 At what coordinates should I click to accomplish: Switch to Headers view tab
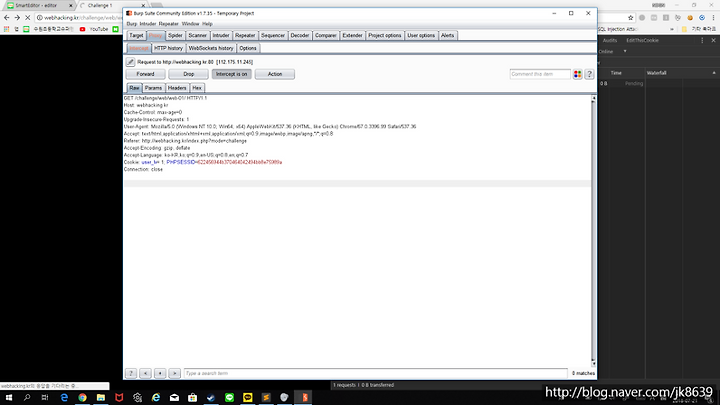177,88
